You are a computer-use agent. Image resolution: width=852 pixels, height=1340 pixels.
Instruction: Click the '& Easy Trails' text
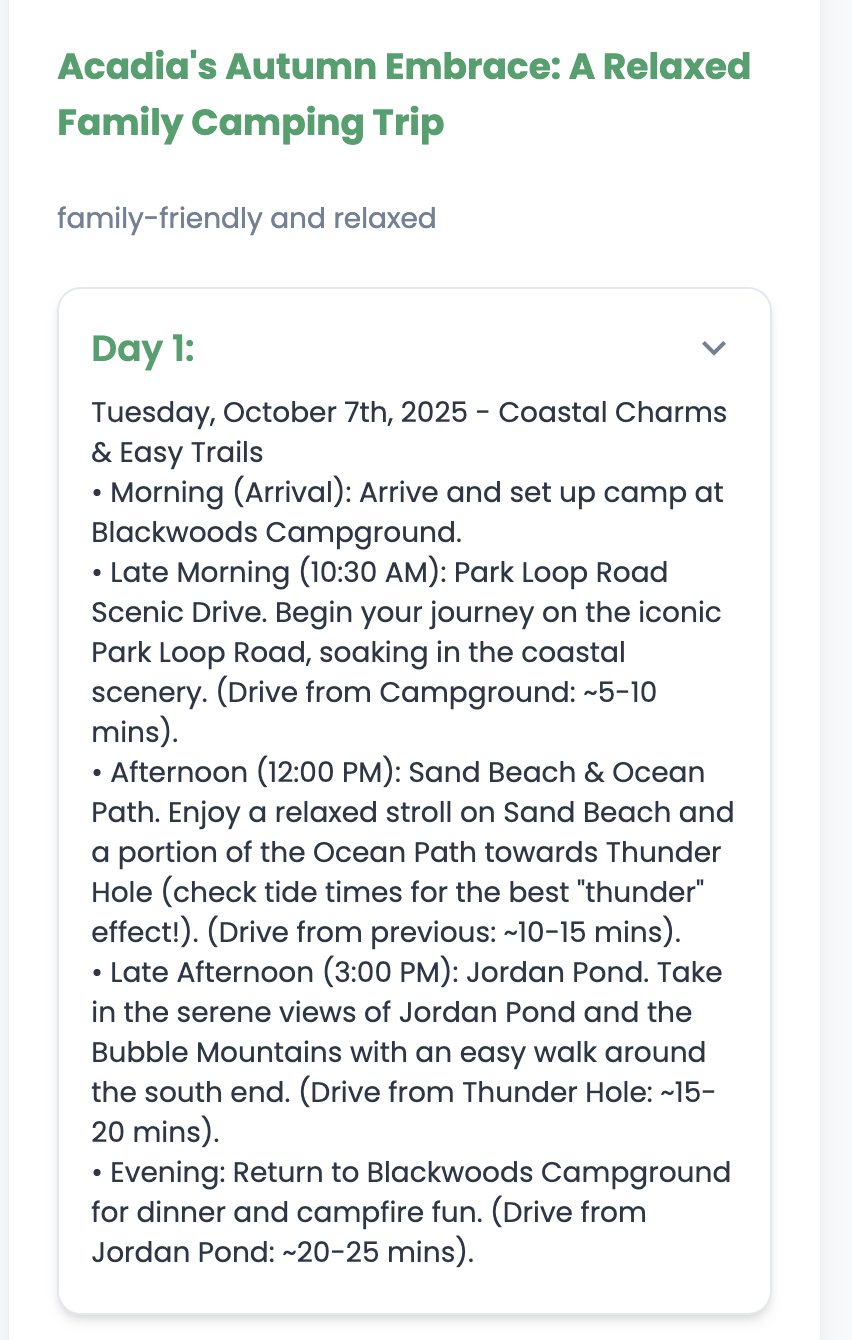point(177,452)
